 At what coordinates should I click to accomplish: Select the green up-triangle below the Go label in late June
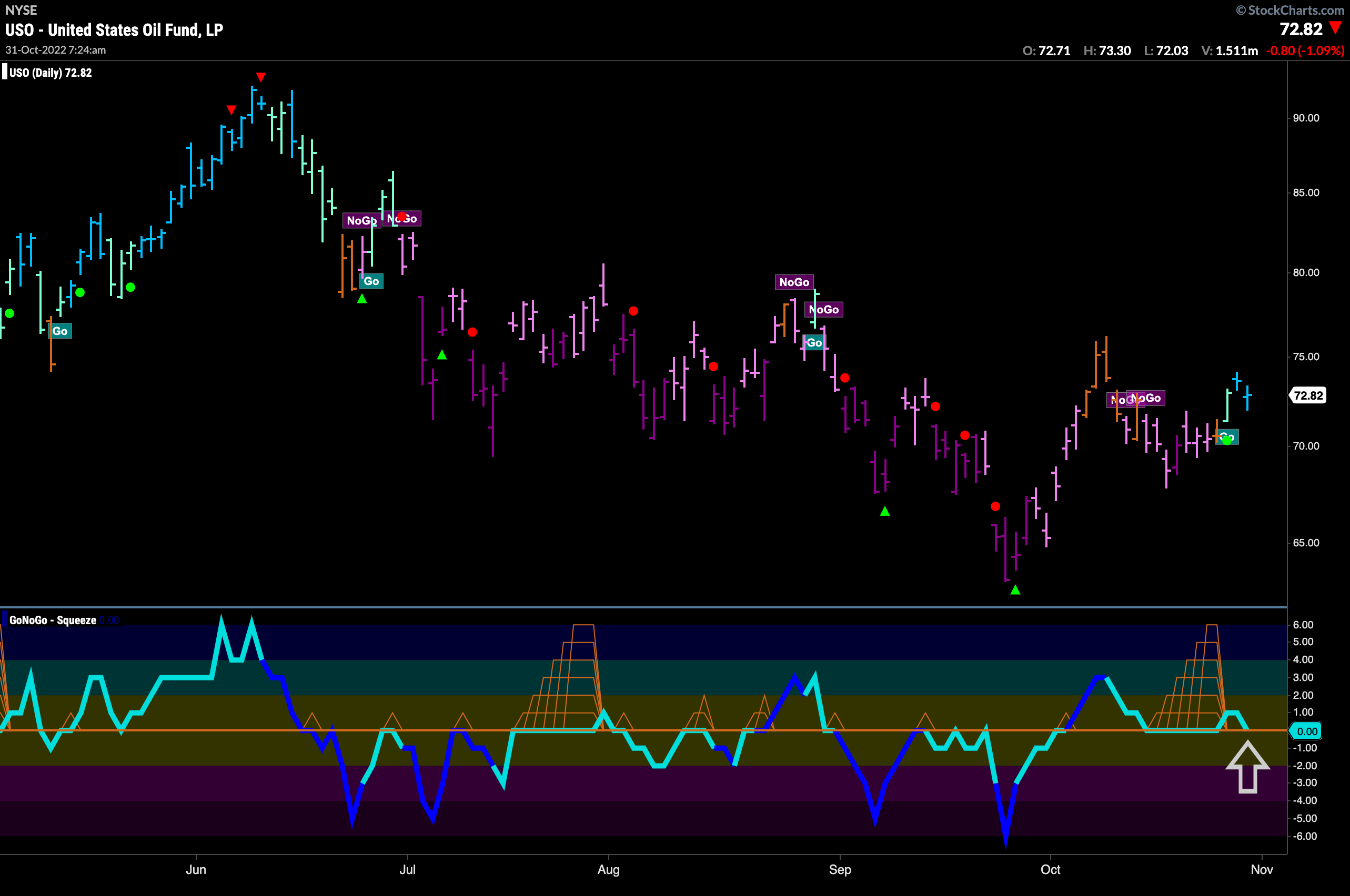pyautogui.click(x=362, y=298)
